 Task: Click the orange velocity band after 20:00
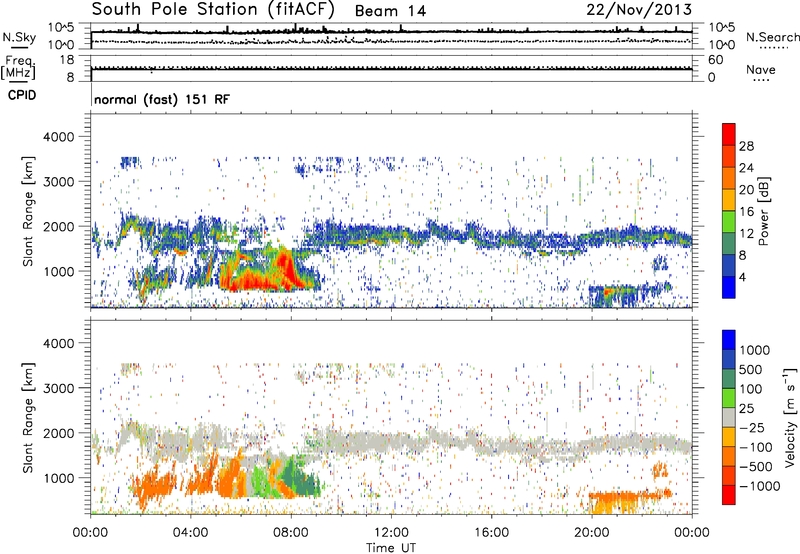pos(629,494)
